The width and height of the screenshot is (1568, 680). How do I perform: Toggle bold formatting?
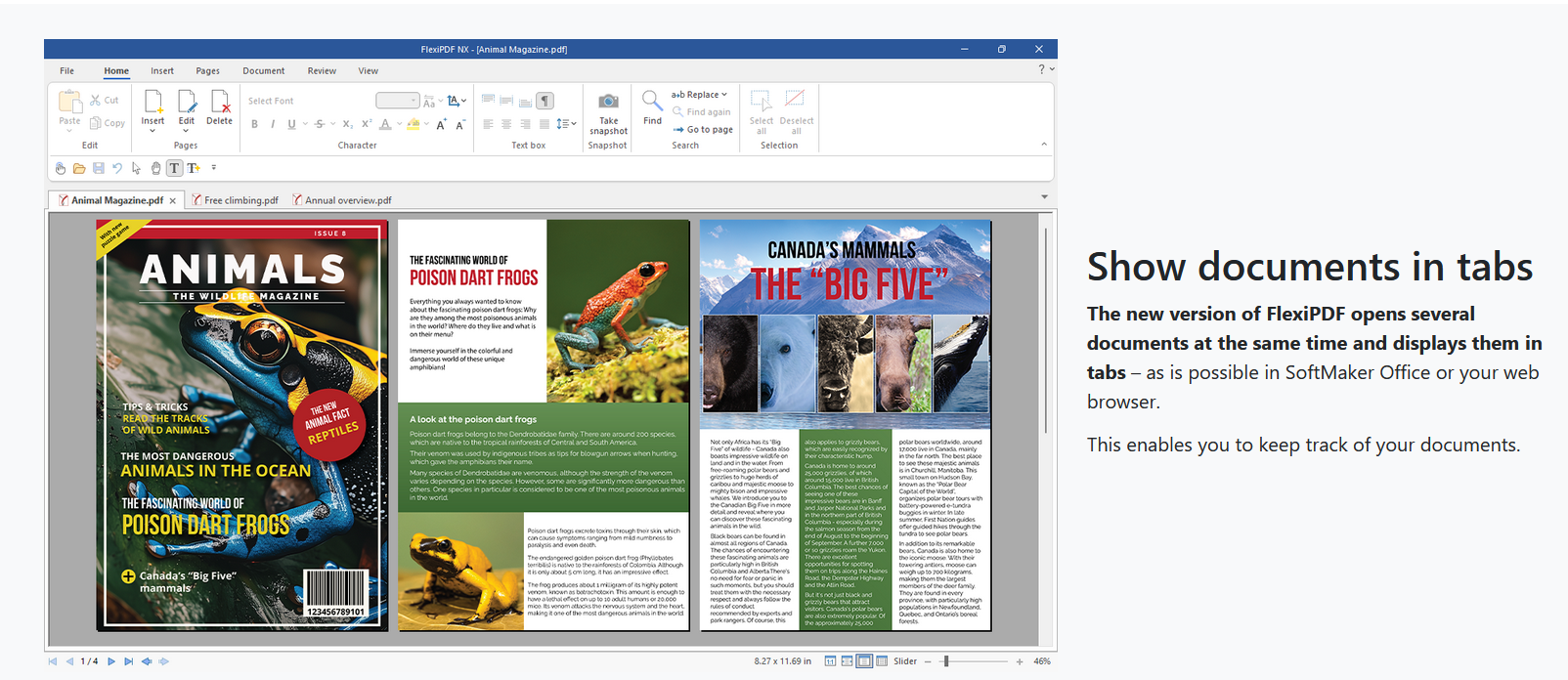(255, 124)
